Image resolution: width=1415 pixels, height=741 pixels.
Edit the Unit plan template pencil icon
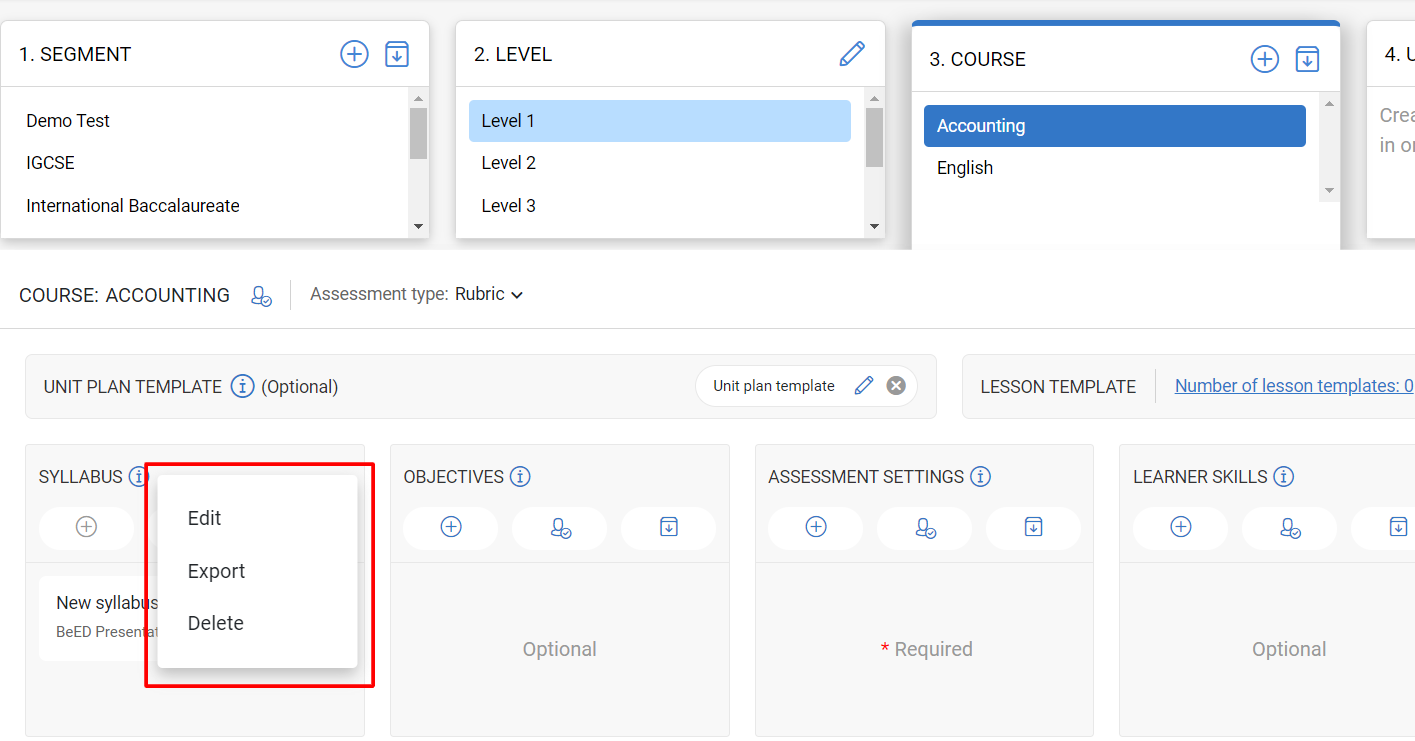click(864, 386)
